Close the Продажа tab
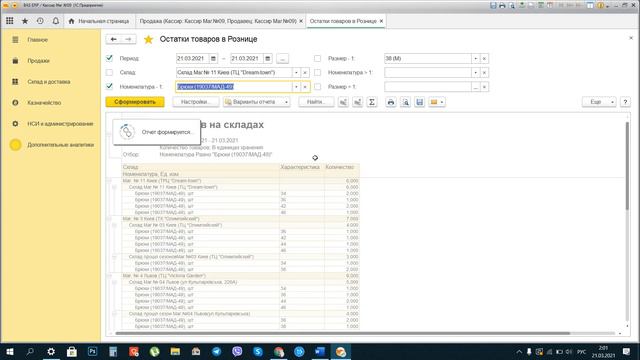Screen dimensions: 640x360 301,21
